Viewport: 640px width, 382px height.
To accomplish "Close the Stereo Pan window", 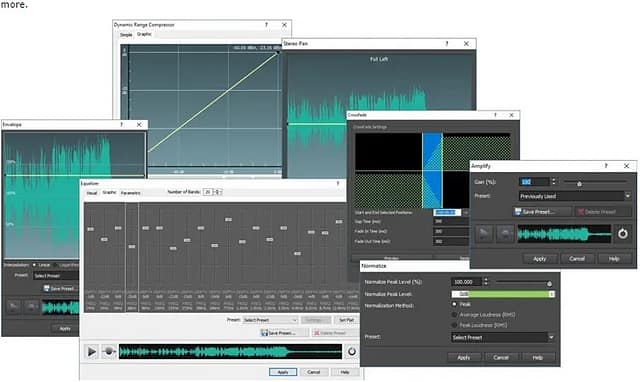I will click(x=466, y=43).
